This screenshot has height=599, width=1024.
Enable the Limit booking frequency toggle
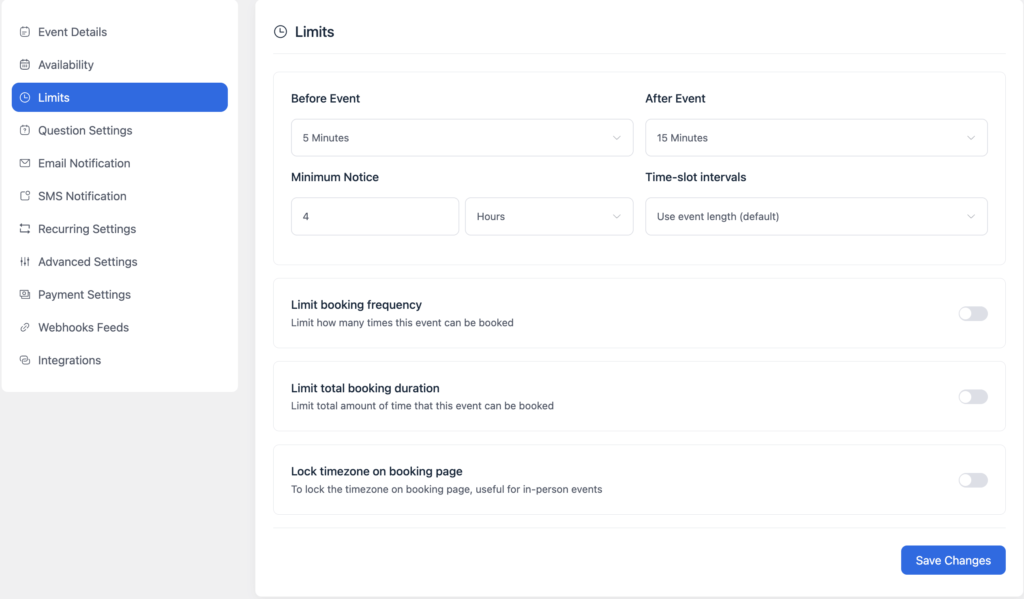point(972,314)
